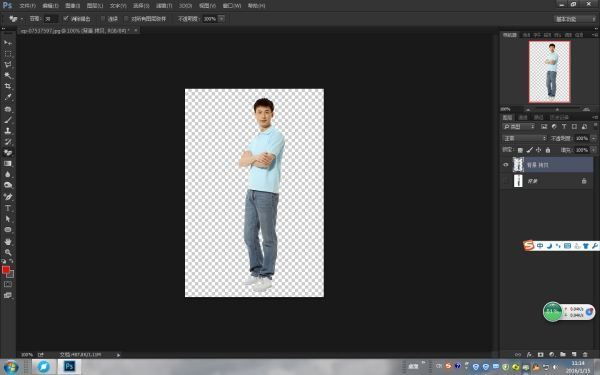Image resolution: width=600 pixels, height=375 pixels.
Task: Select the Eyedropper tool
Action: click(8, 97)
